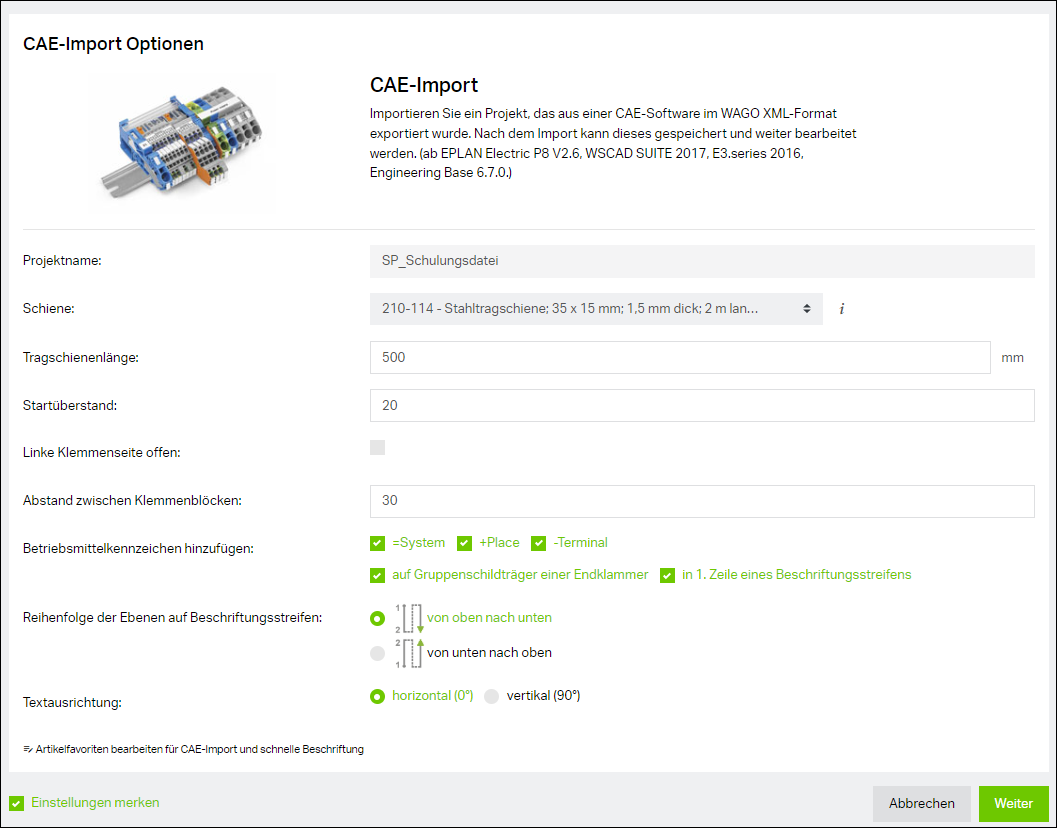Click the Weiter button

pos(1013,803)
